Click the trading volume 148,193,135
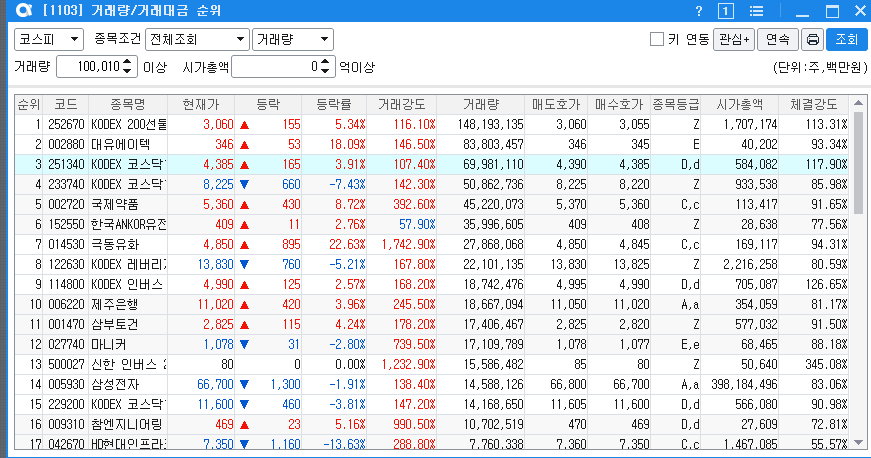The image size is (871, 458). [x=490, y=124]
